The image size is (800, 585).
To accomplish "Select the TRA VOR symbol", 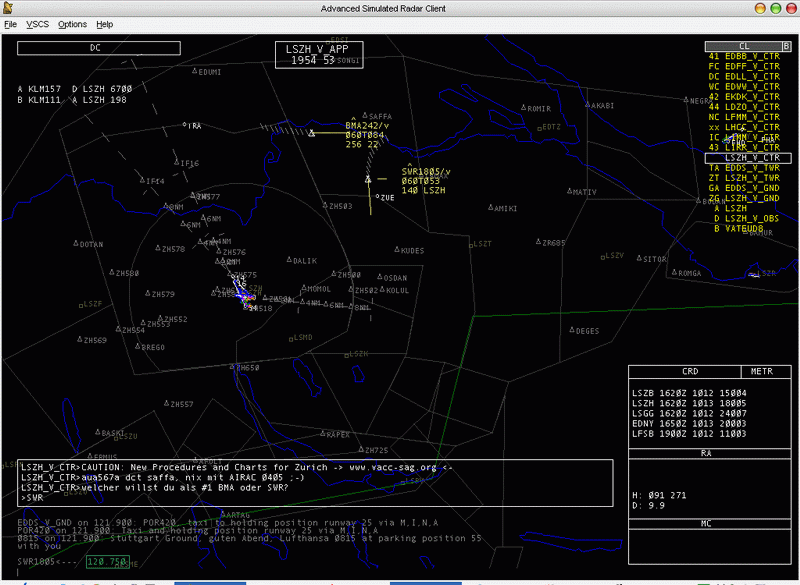I will click(186, 125).
